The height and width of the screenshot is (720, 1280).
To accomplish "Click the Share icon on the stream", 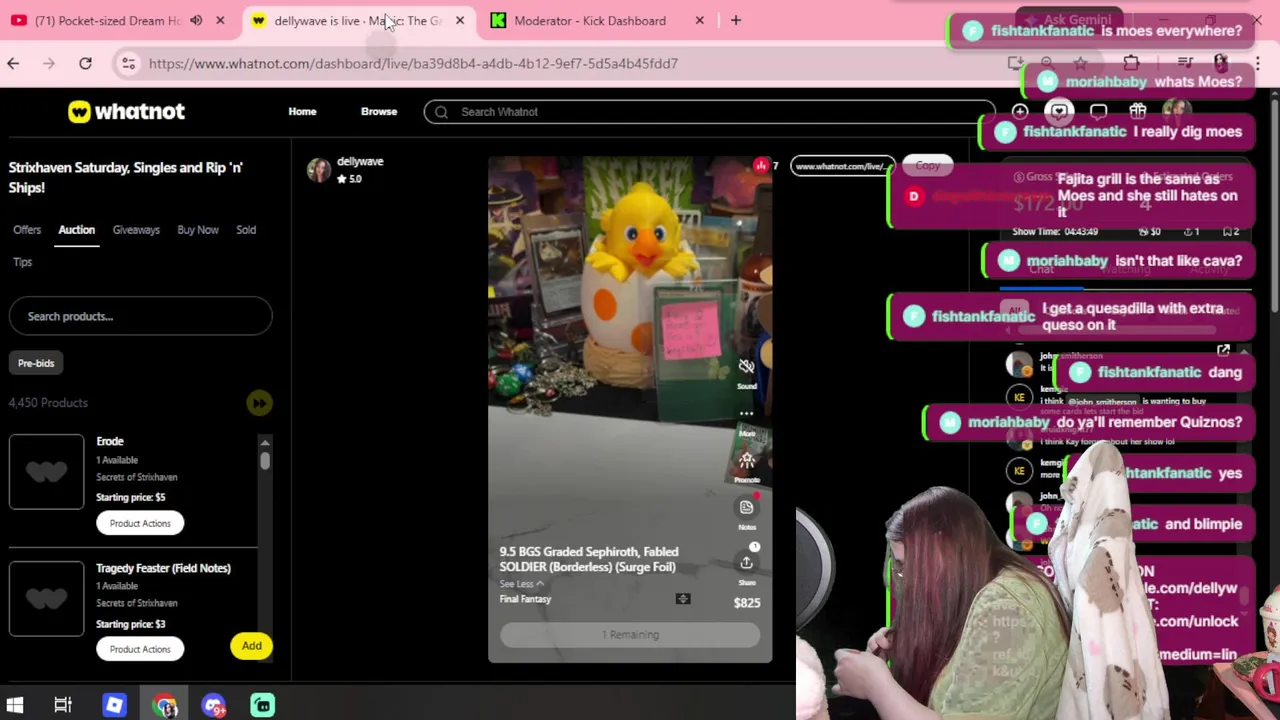I will click(746, 563).
